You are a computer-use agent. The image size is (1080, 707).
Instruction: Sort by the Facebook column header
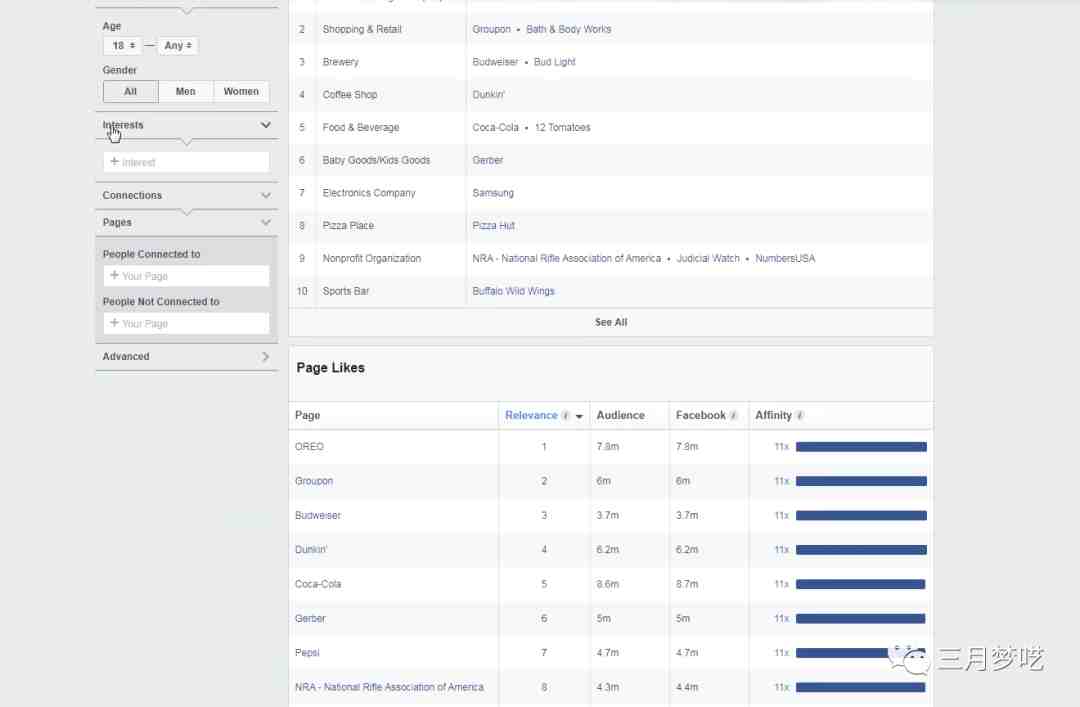(700, 416)
